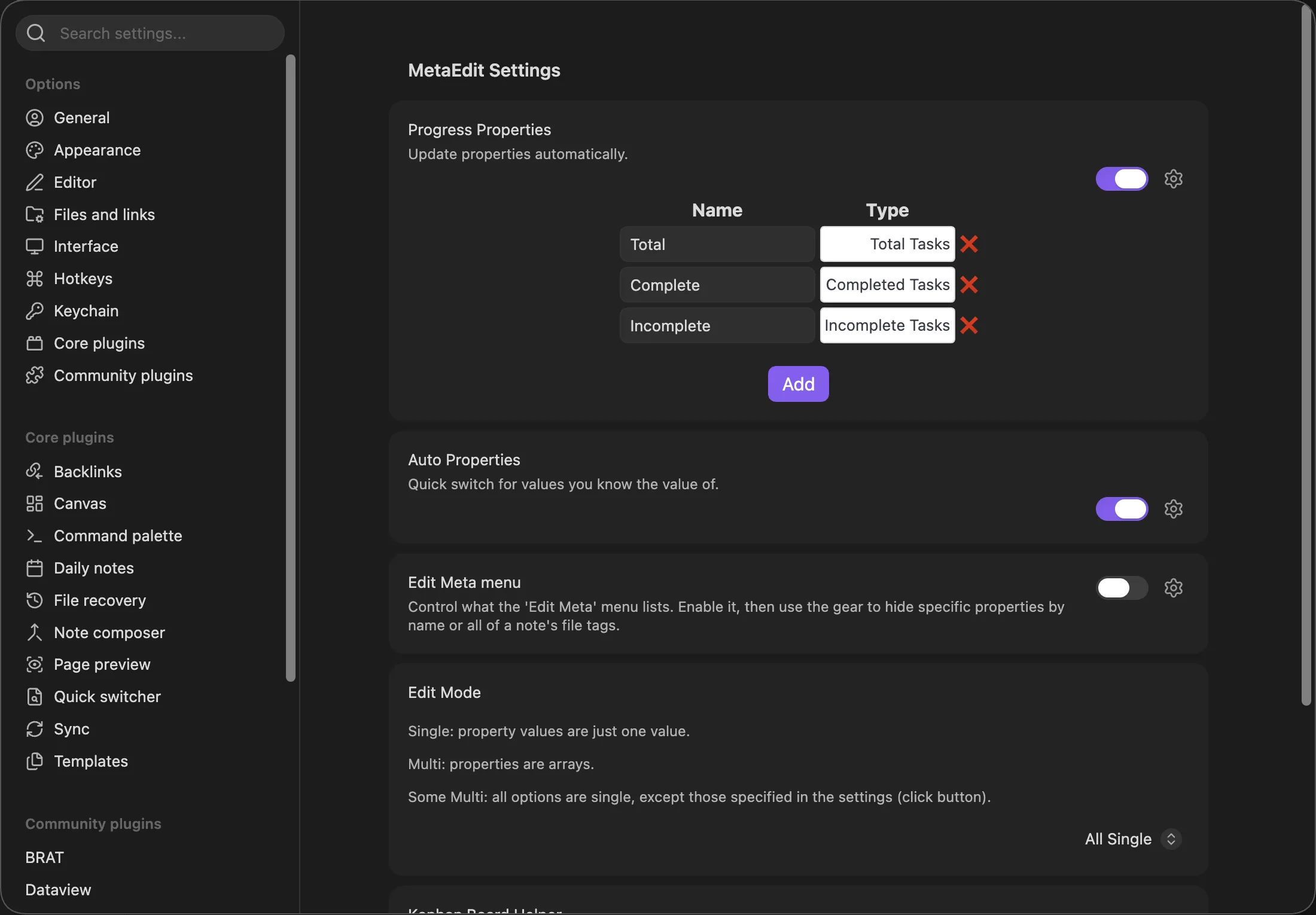Viewport: 1316px width, 915px height.
Task: Click the main settings pane scrollbar
Action: [x=1307, y=355]
